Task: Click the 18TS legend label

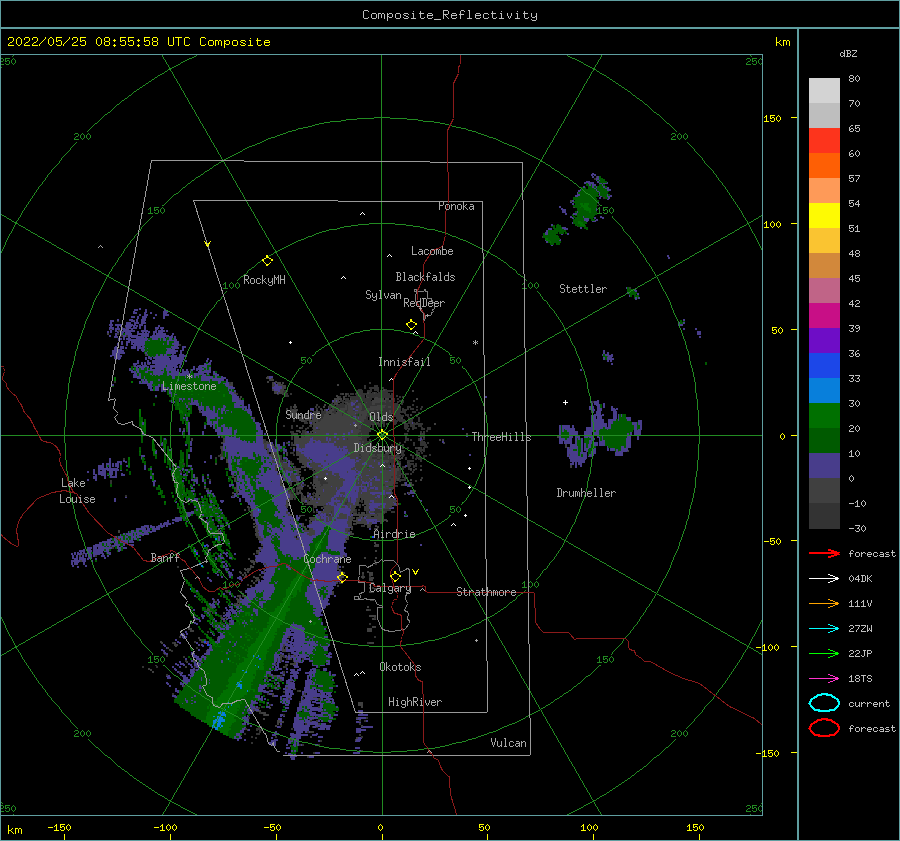Action: 860,679
